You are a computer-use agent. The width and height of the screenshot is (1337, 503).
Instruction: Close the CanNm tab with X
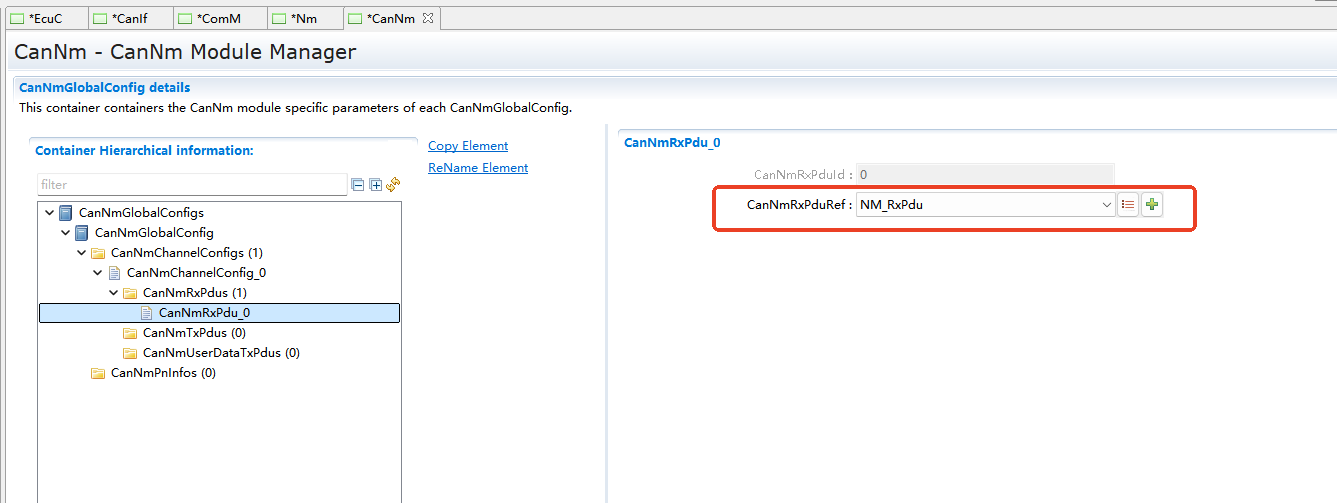[x=427, y=18]
